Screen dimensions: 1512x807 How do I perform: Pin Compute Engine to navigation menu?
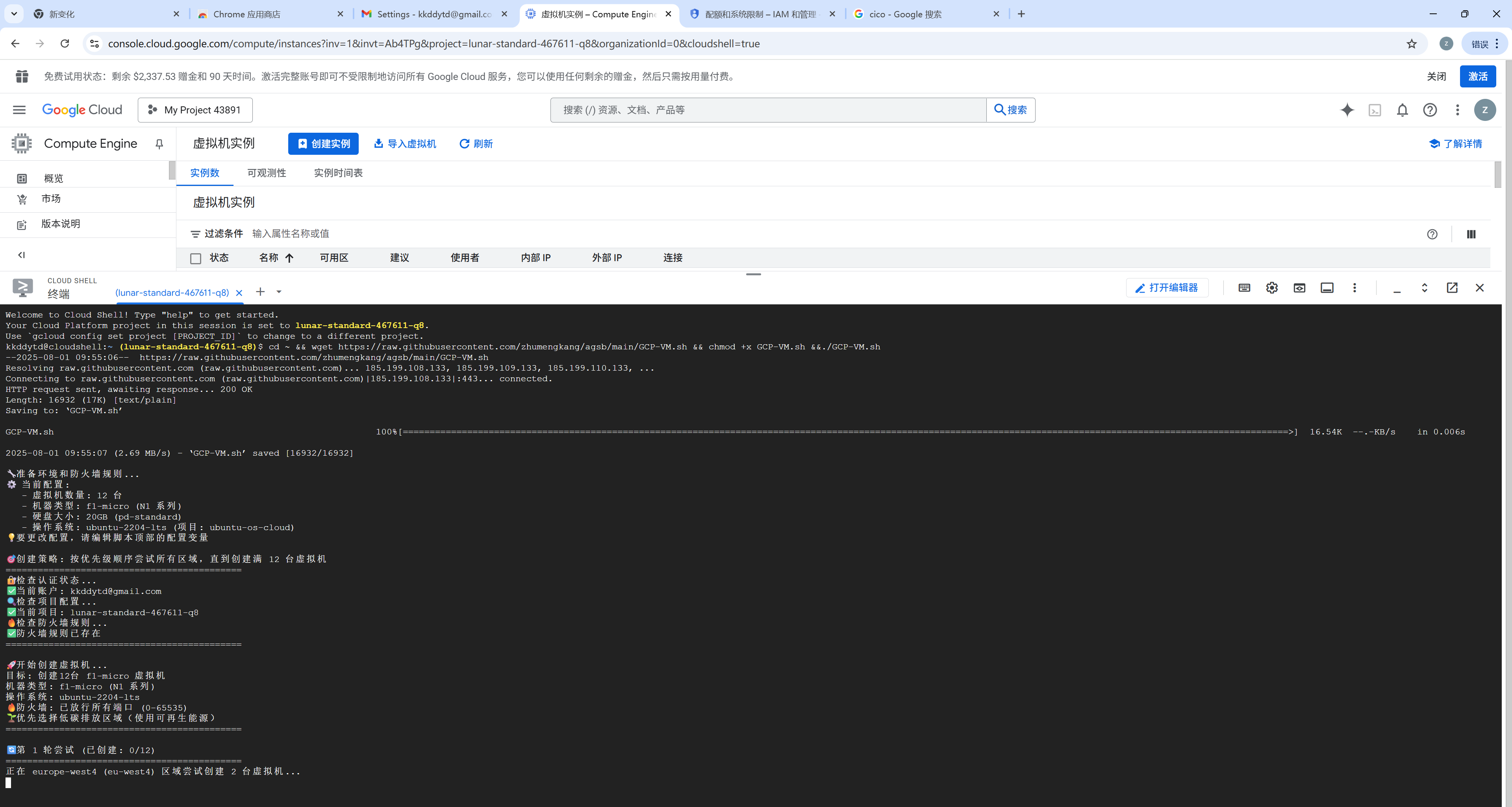159,144
